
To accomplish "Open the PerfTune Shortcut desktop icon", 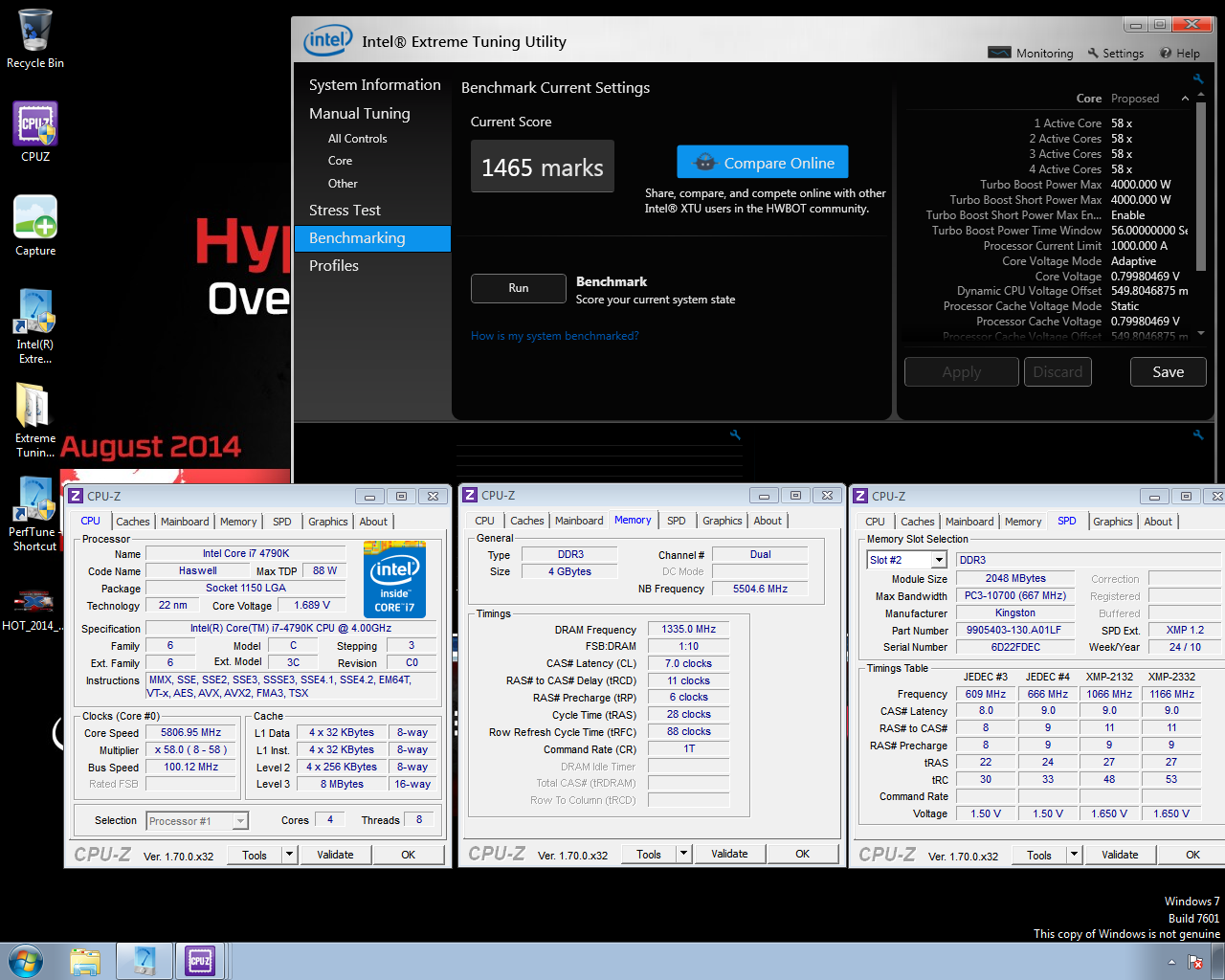I will coord(35,514).
